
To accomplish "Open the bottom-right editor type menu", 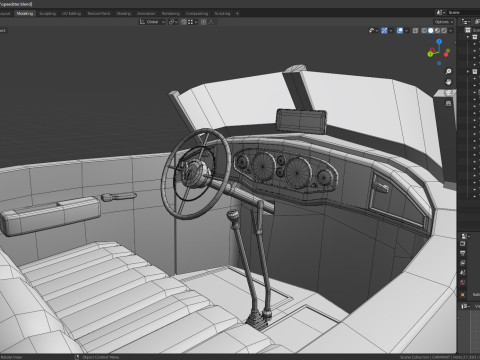I will click(x=465, y=306).
